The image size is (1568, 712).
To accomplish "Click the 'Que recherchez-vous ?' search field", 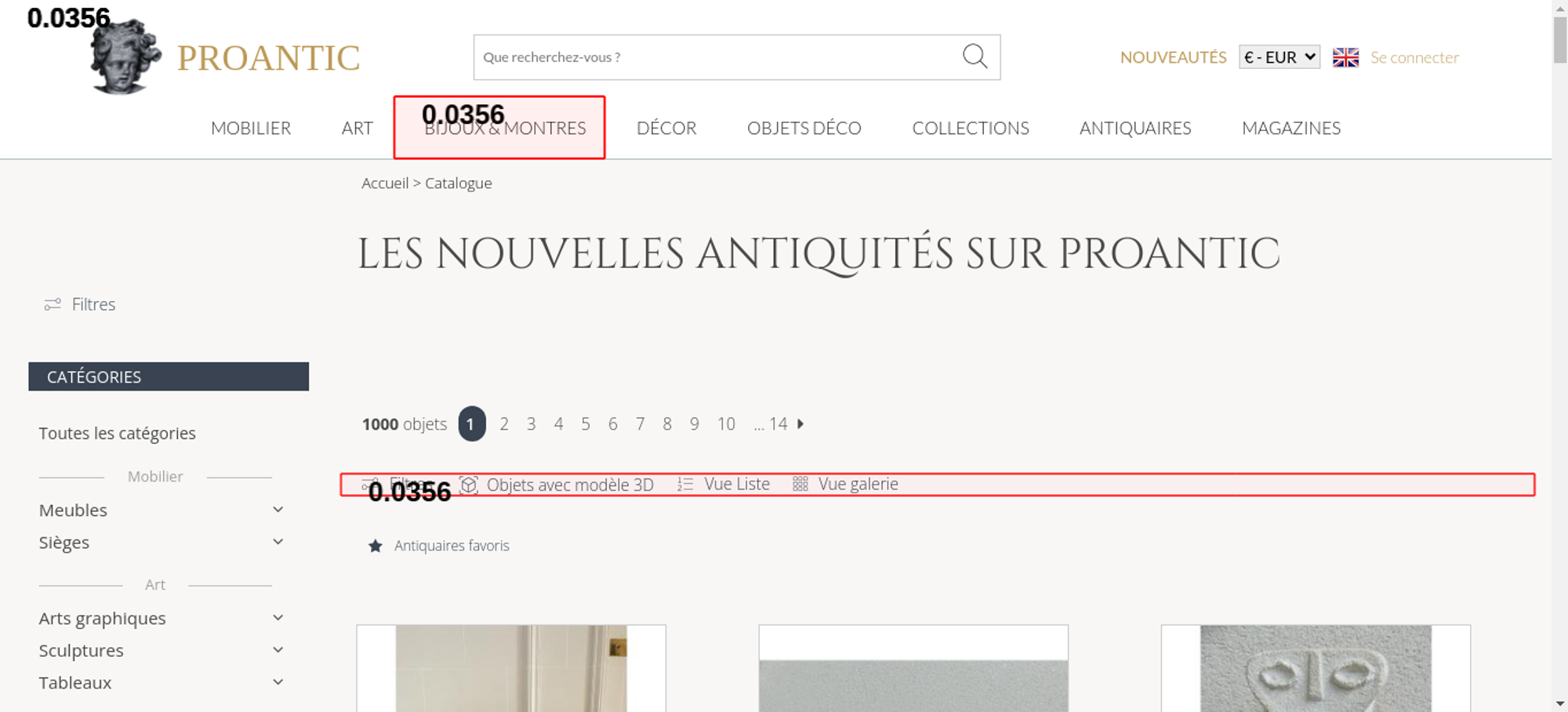I will pos(713,57).
